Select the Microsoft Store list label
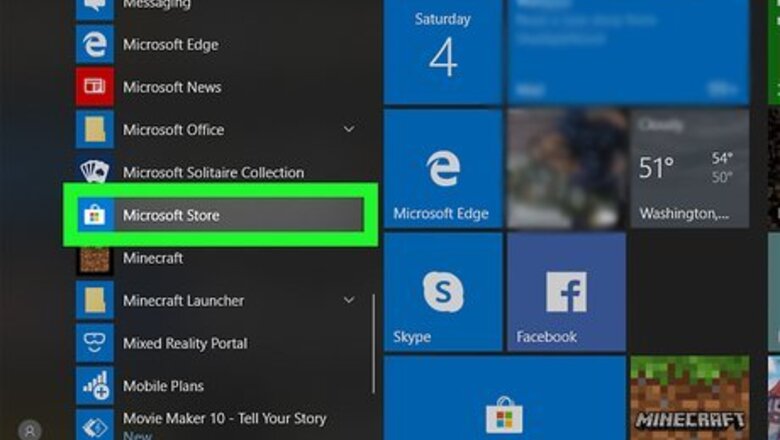 coord(171,215)
